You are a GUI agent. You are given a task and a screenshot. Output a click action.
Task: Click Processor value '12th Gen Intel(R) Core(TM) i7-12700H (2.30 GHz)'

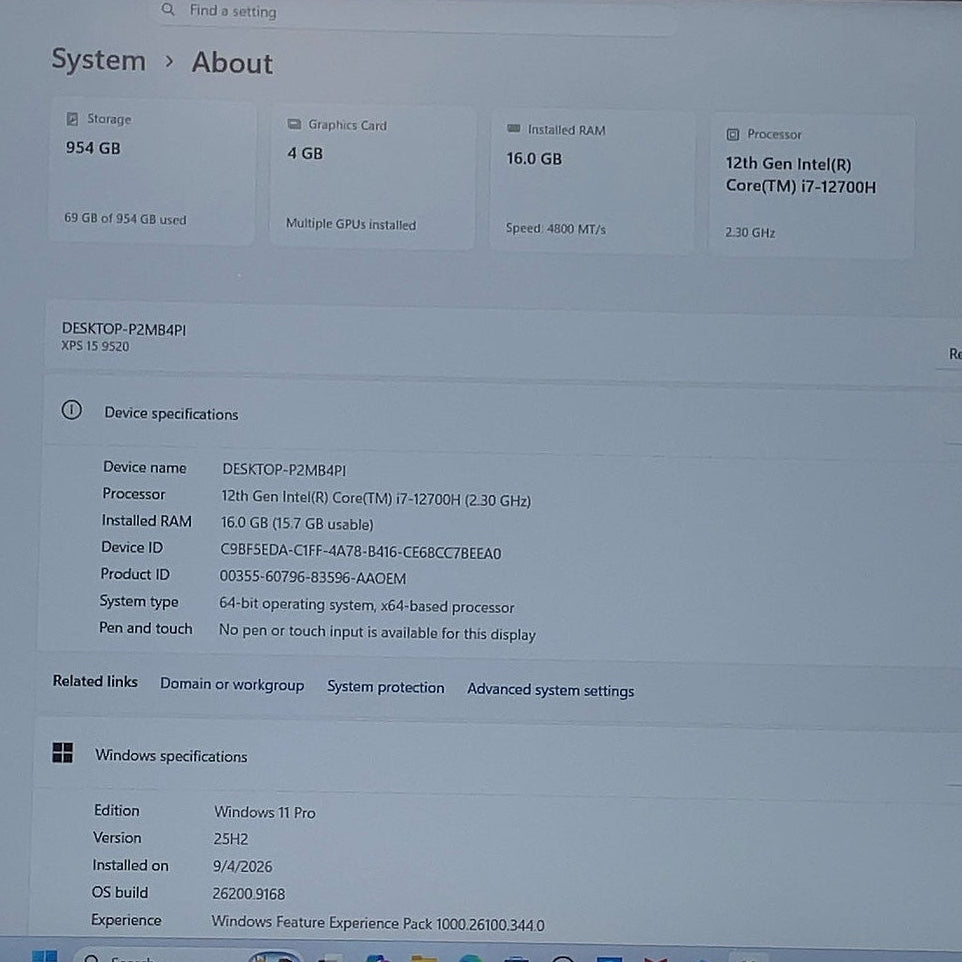tap(375, 499)
